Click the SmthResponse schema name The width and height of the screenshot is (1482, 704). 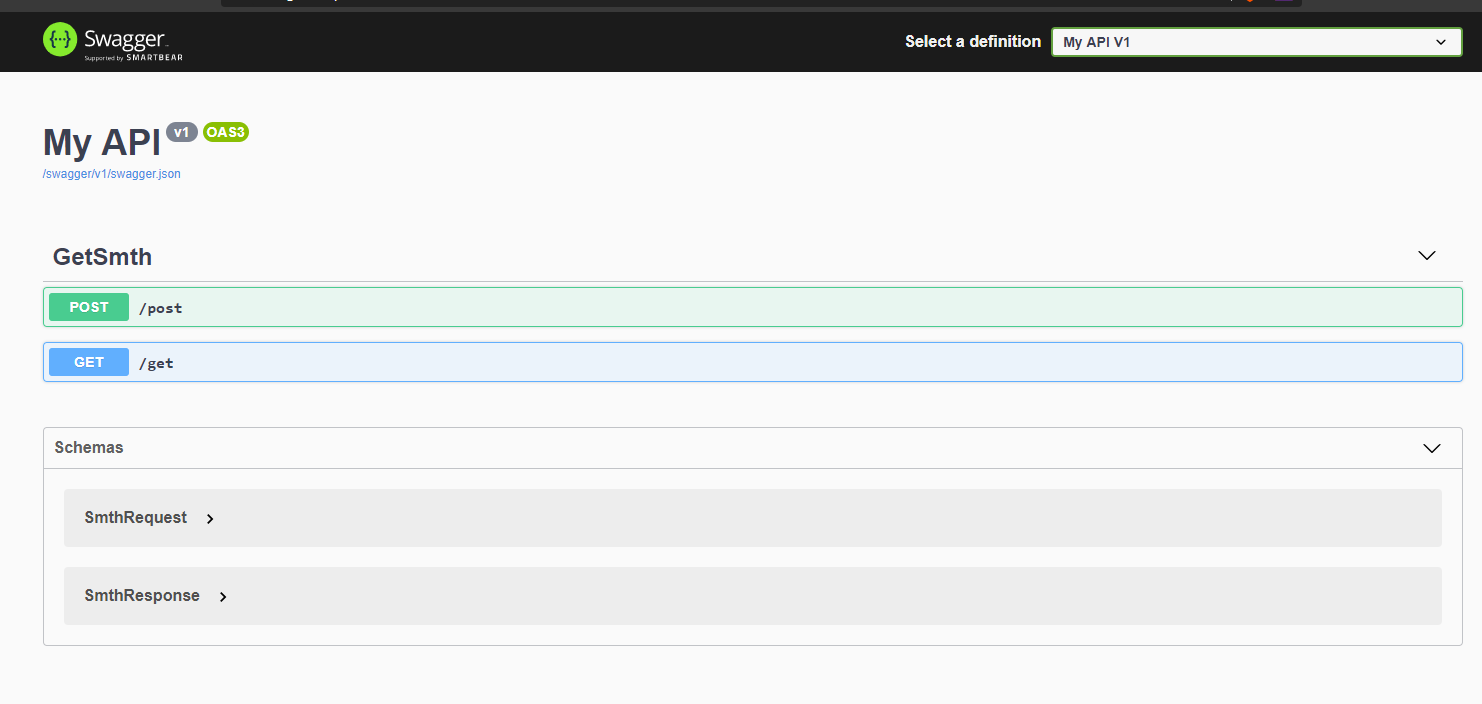pos(142,596)
